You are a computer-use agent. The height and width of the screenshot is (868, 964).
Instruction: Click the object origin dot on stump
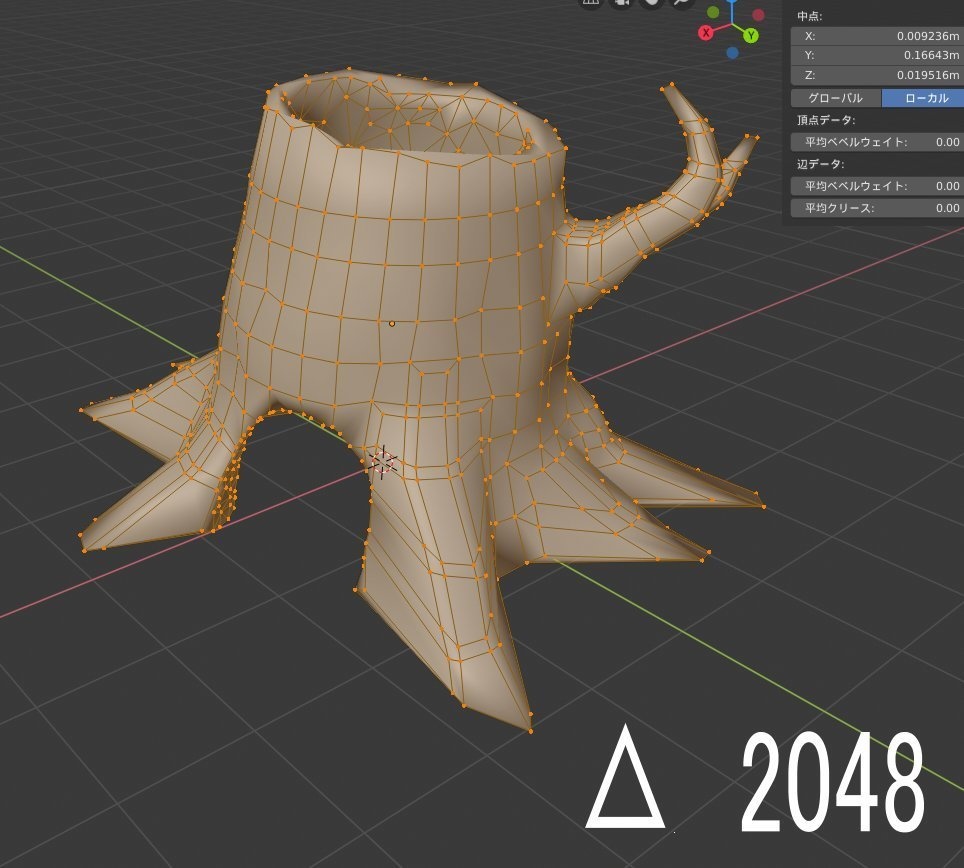[392, 323]
